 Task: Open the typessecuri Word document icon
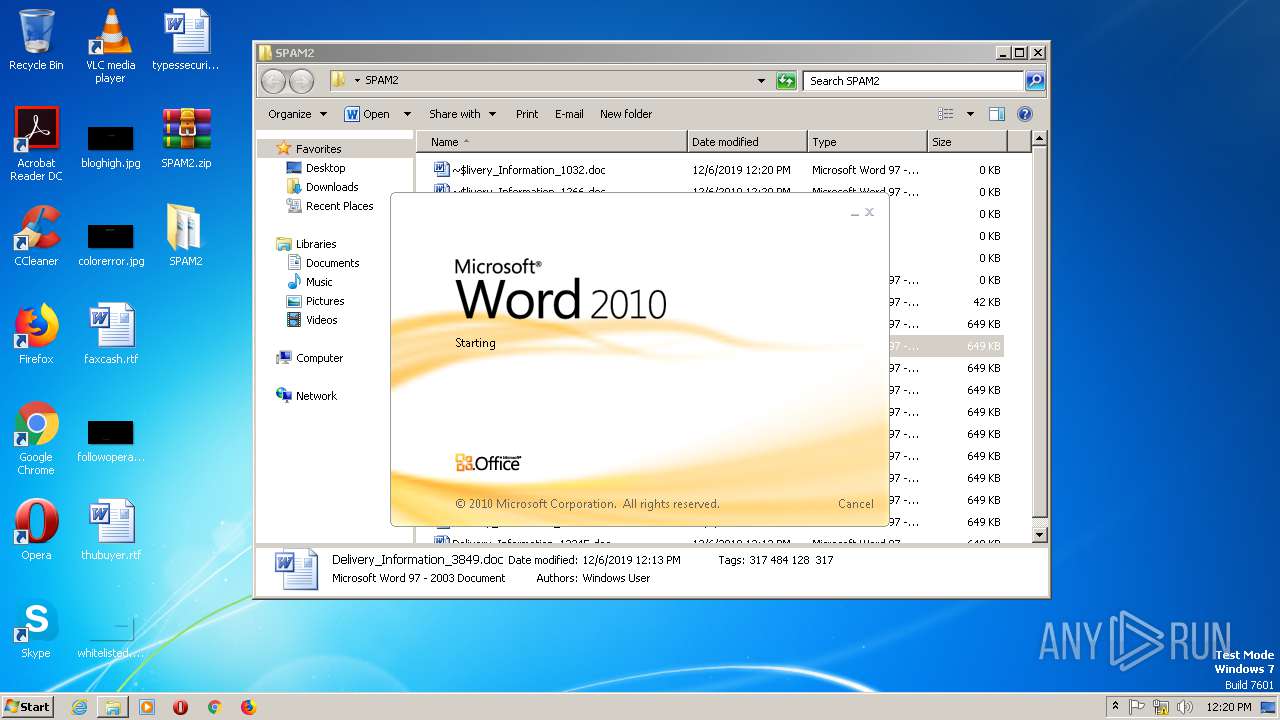[186, 40]
